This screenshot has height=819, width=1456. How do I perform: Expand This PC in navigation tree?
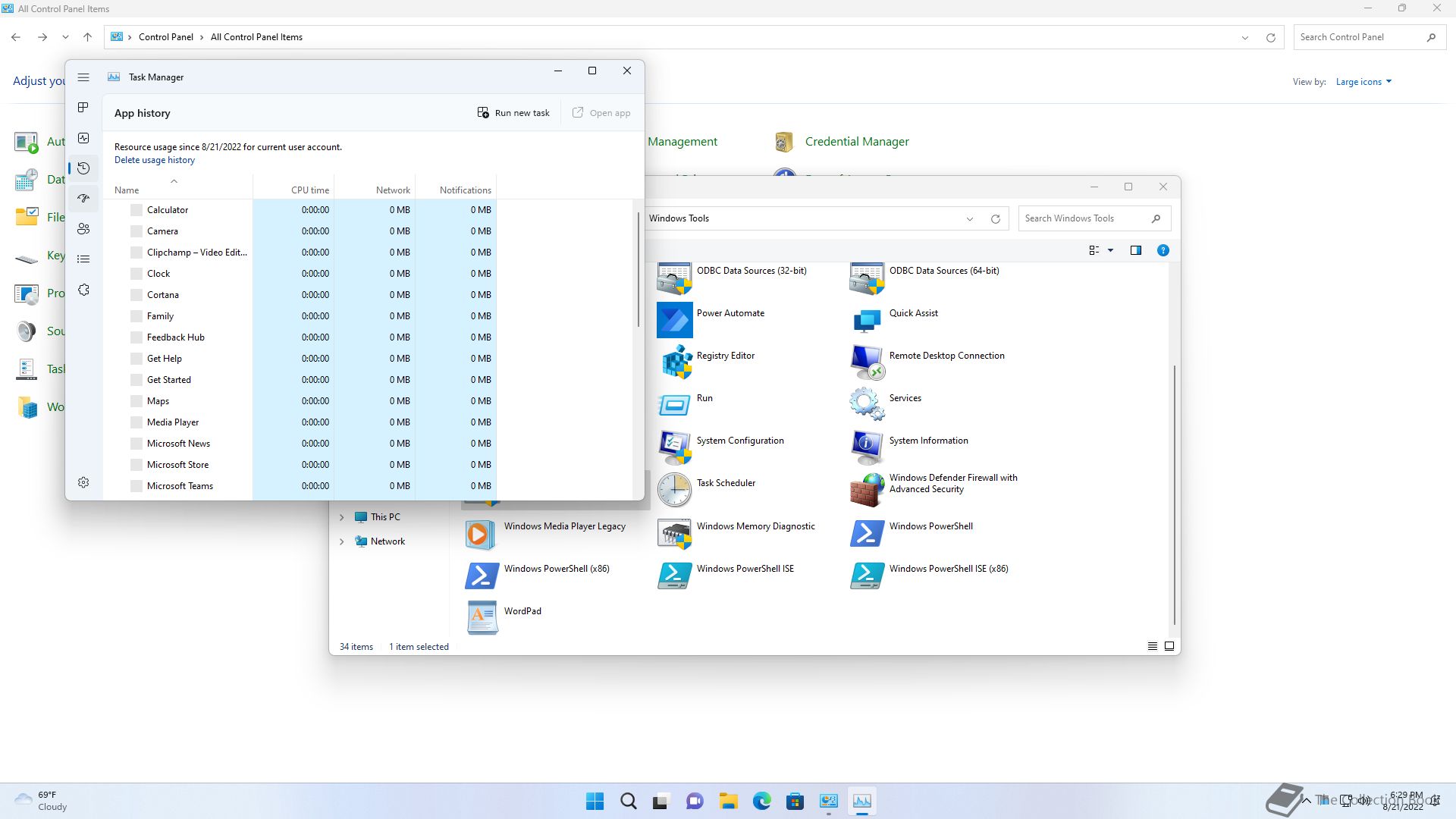tap(341, 517)
